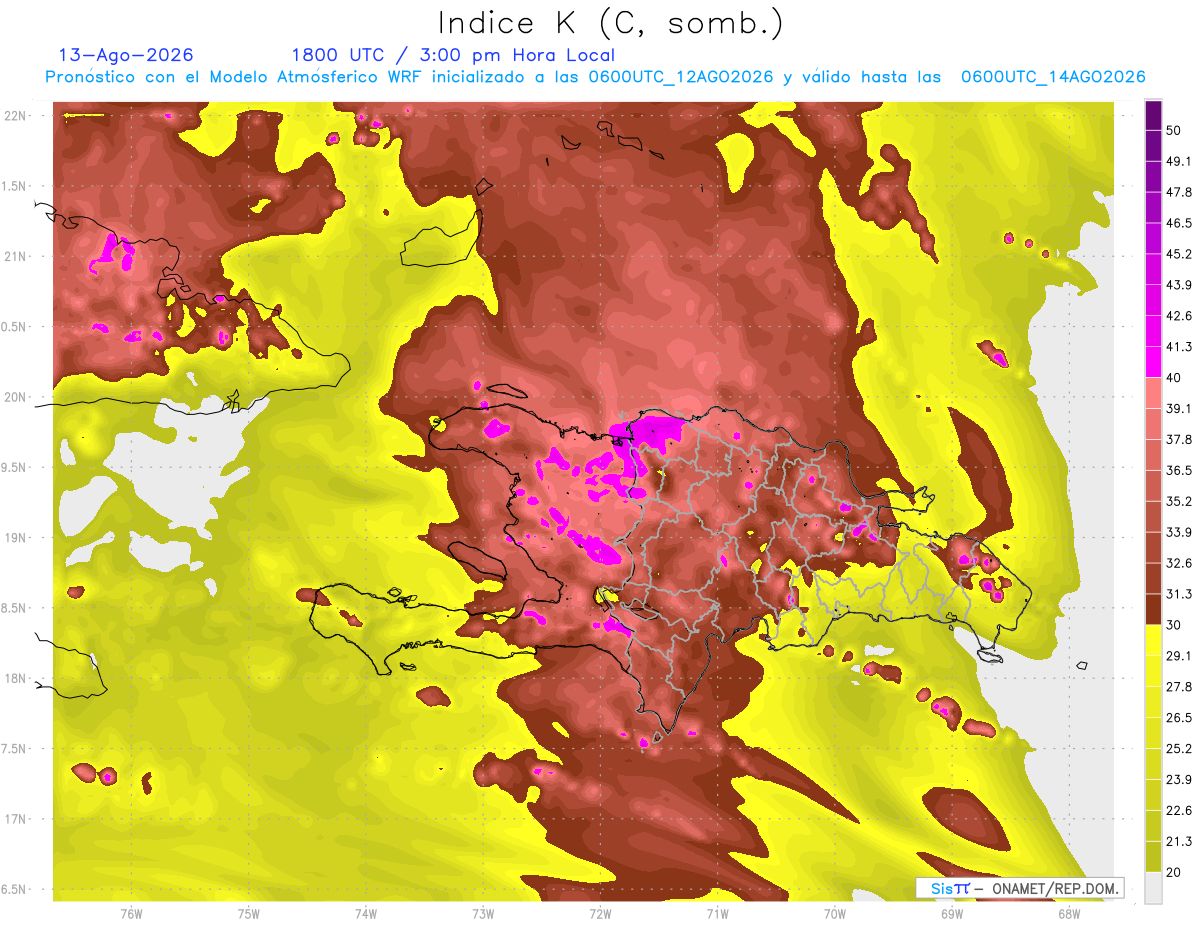Image resolution: width=1200 pixels, height=927 pixels.
Task: Click the dark purple color band above 50
Action: coord(1153,116)
